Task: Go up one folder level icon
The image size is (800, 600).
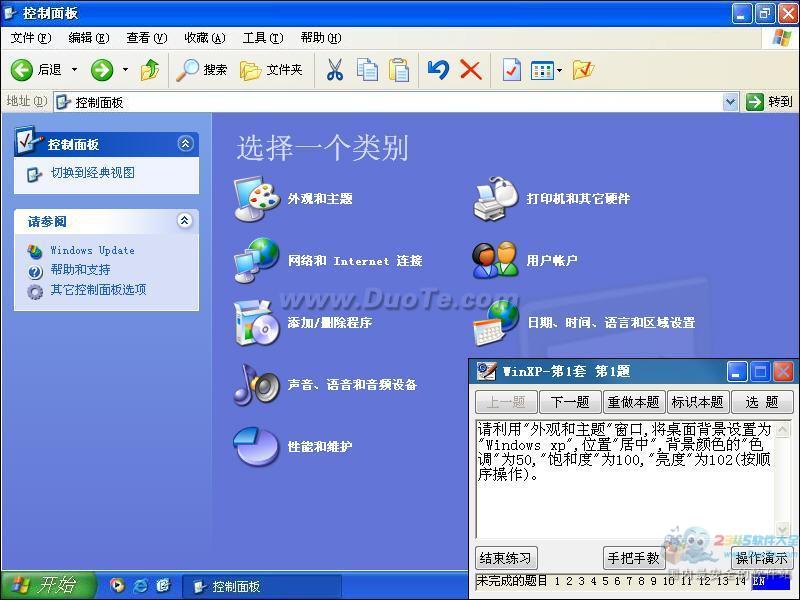Action: (149, 70)
